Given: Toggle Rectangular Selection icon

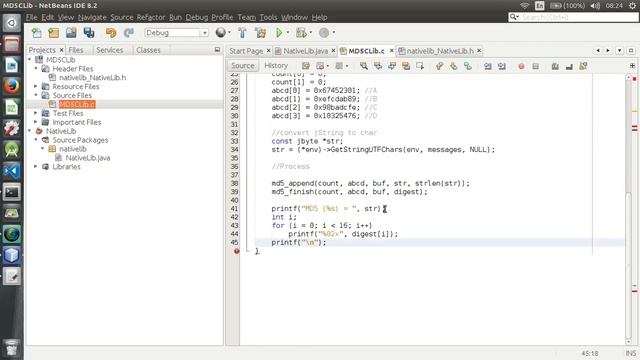Looking at the screenshot, I should [420, 66].
